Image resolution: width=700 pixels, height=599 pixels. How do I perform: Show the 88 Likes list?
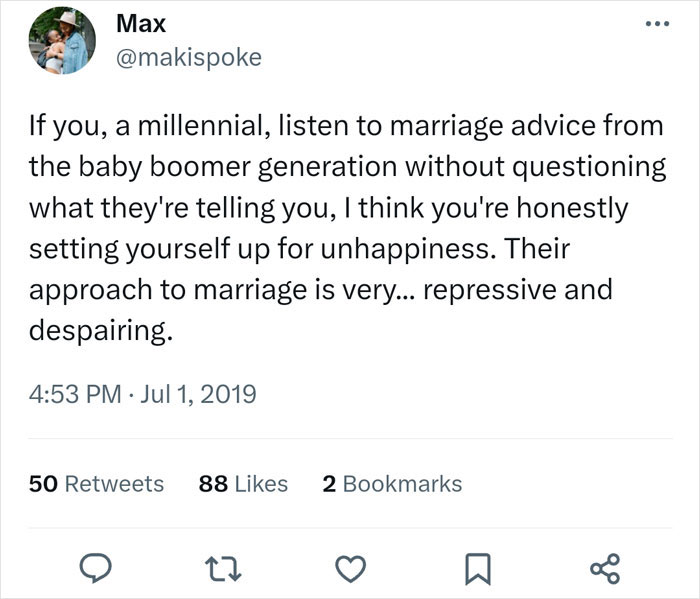(x=243, y=484)
